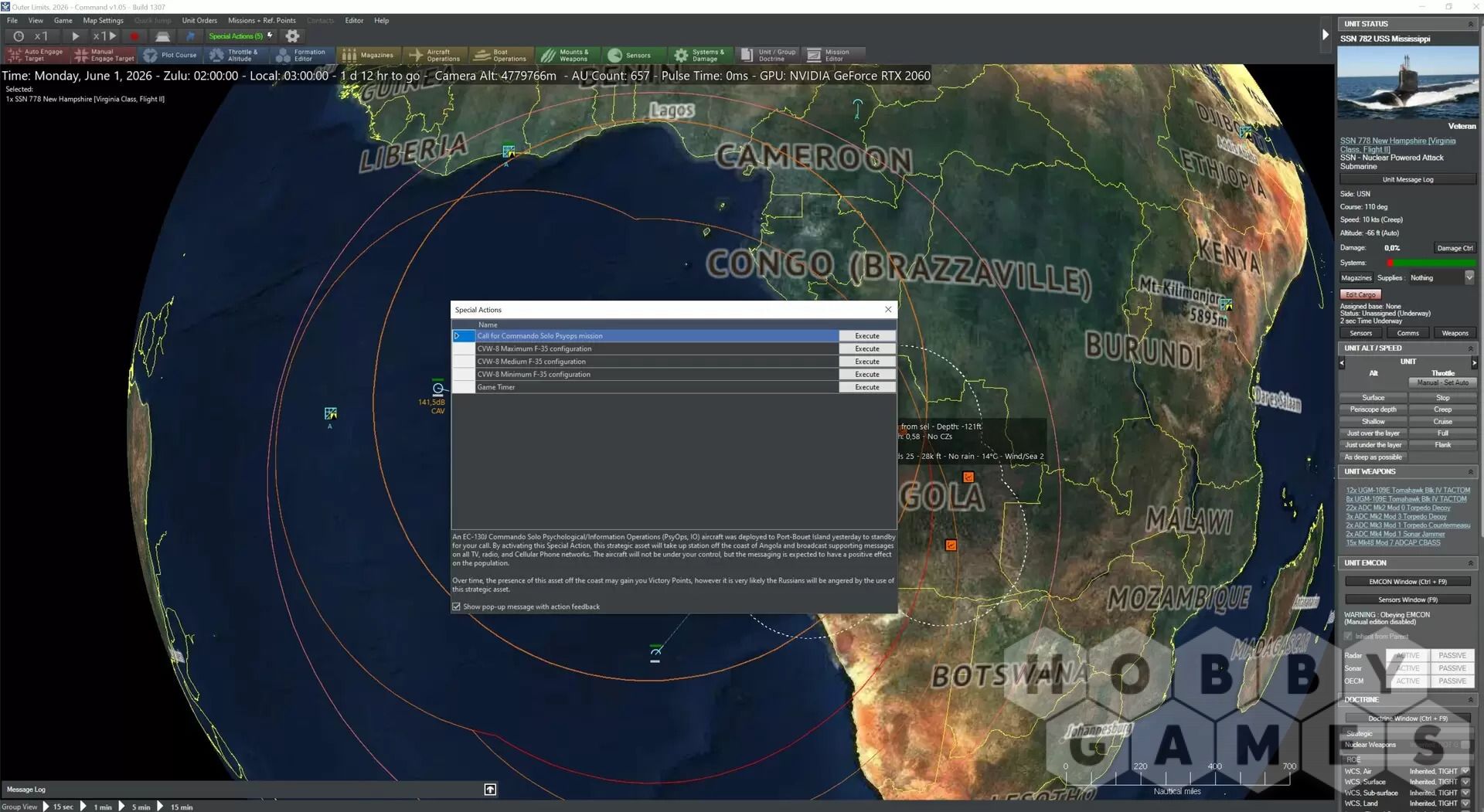Close the Special Actions dialog
The height and width of the screenshot is (812, 1484).
point(888,309)
